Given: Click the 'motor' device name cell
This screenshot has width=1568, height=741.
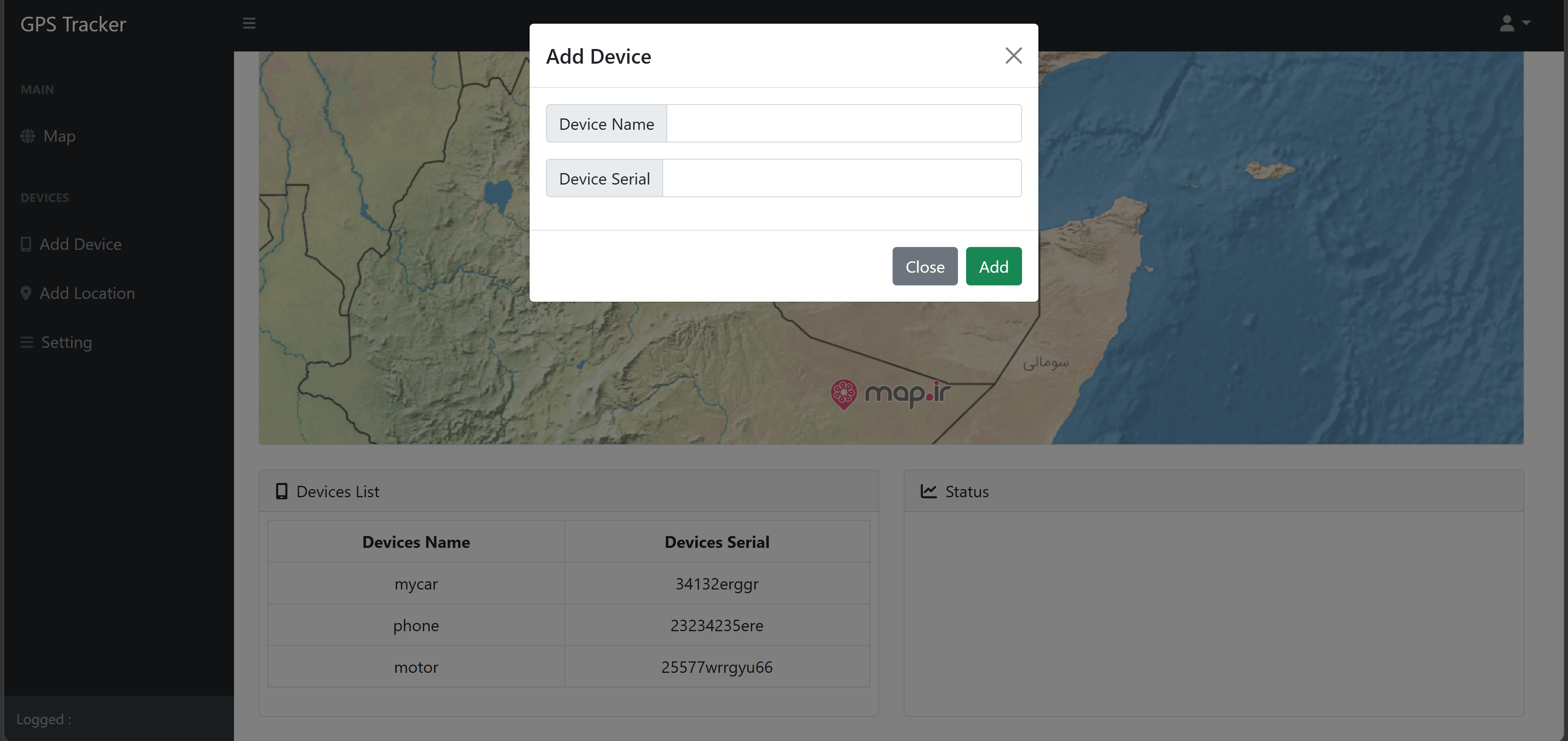Looking at the screenshot, I should (x=416, y=667).
